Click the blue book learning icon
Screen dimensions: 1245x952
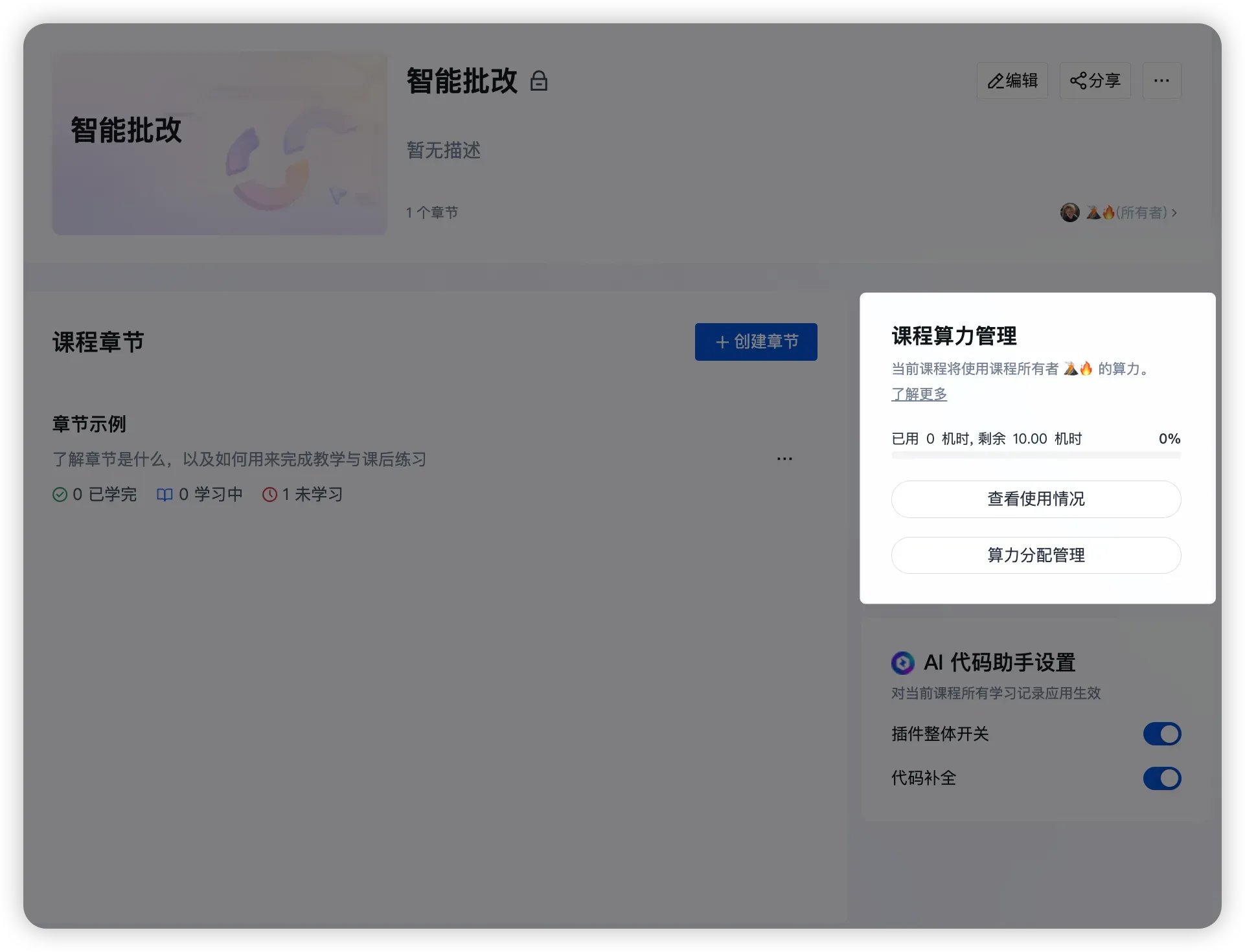click(165, 495)
